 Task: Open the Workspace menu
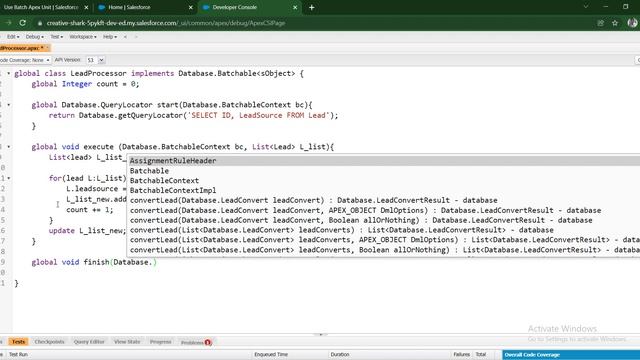click(83, 37)
